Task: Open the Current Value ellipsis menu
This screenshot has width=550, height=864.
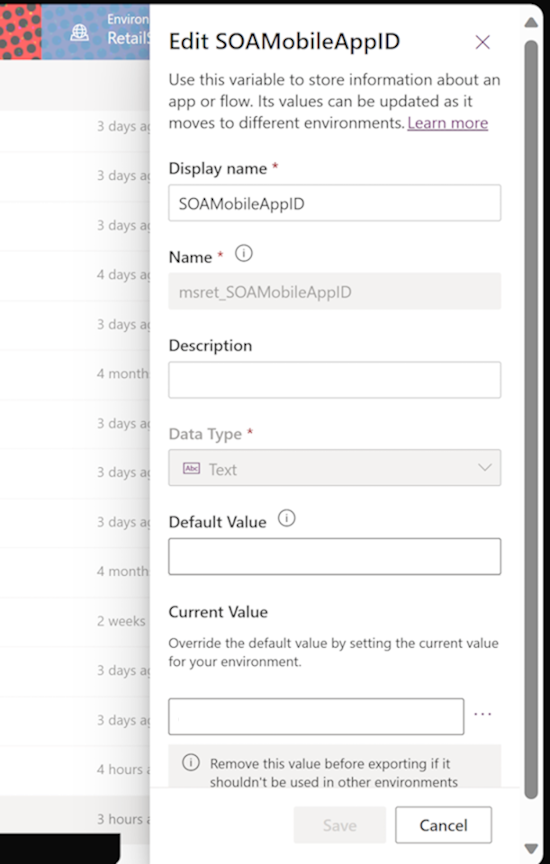Action: [x=483, y=715]
